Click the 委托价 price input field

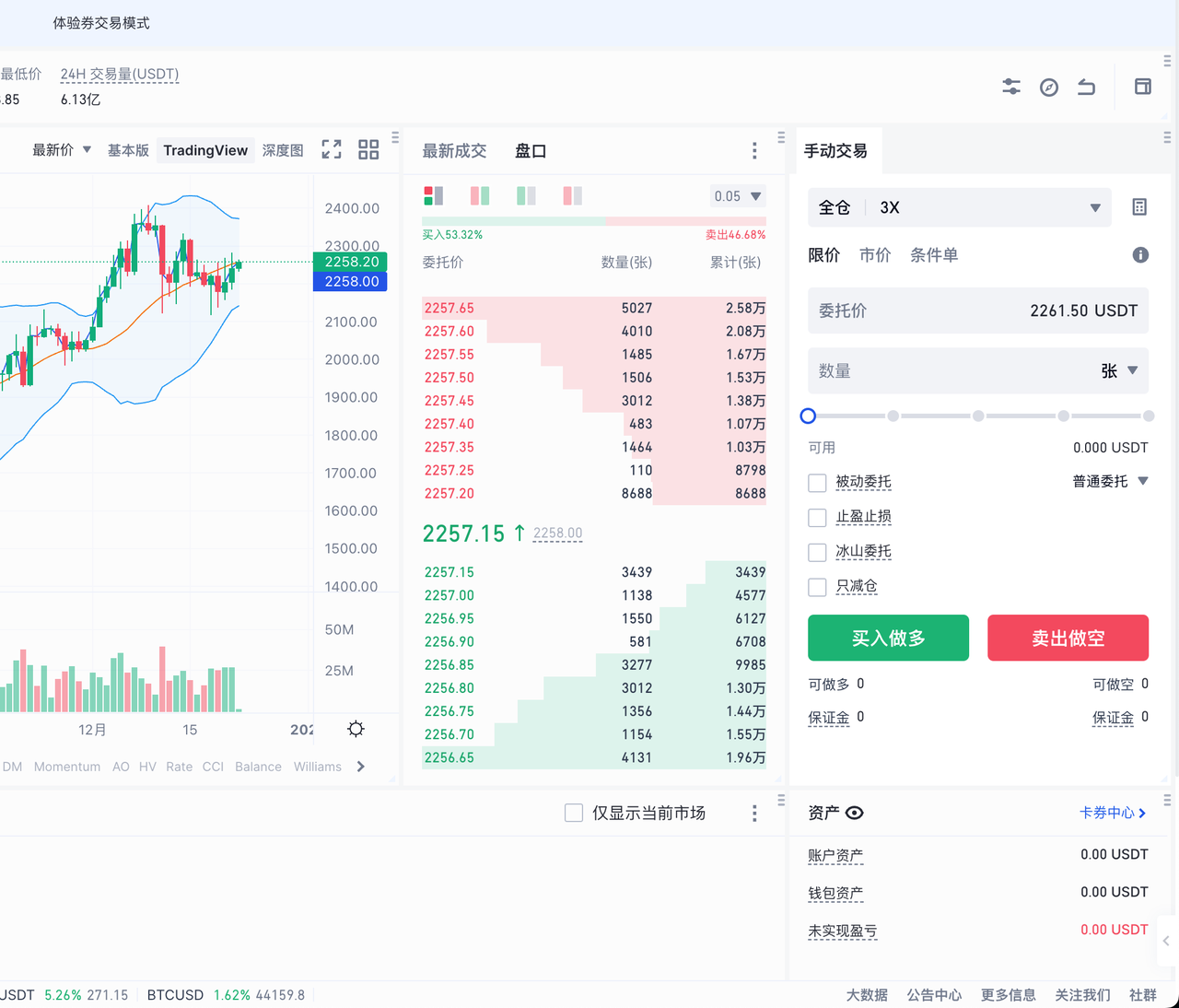click(x=977, y=311)
